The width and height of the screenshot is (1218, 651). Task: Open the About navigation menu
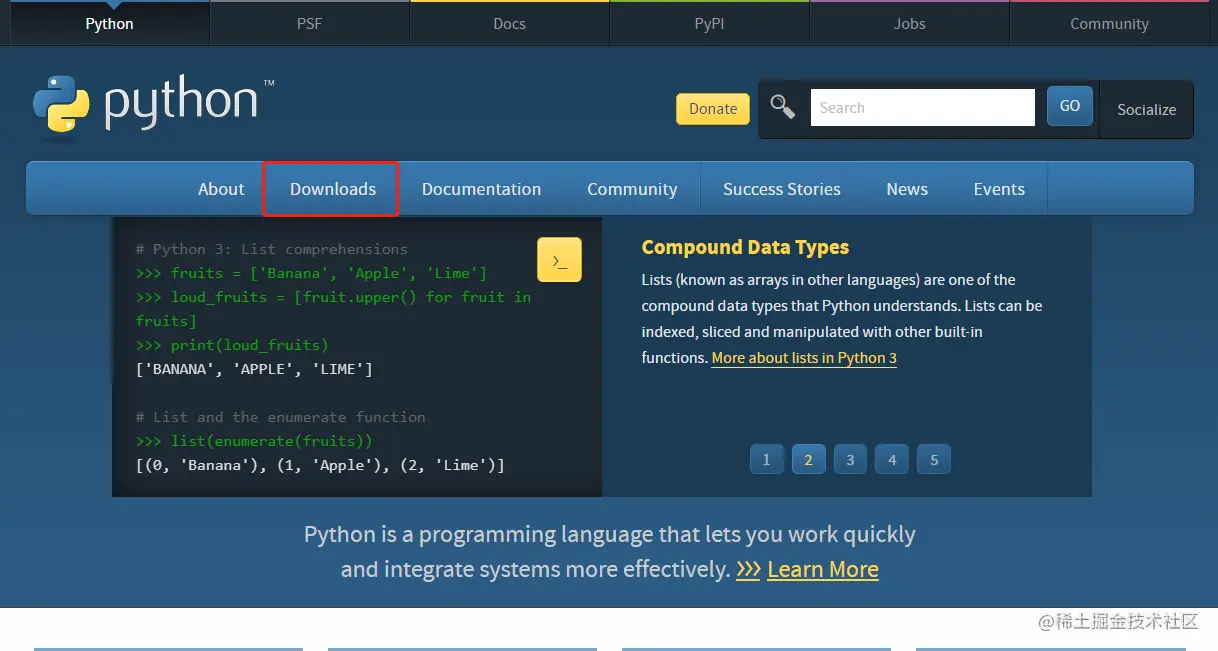tap(221, 189)
